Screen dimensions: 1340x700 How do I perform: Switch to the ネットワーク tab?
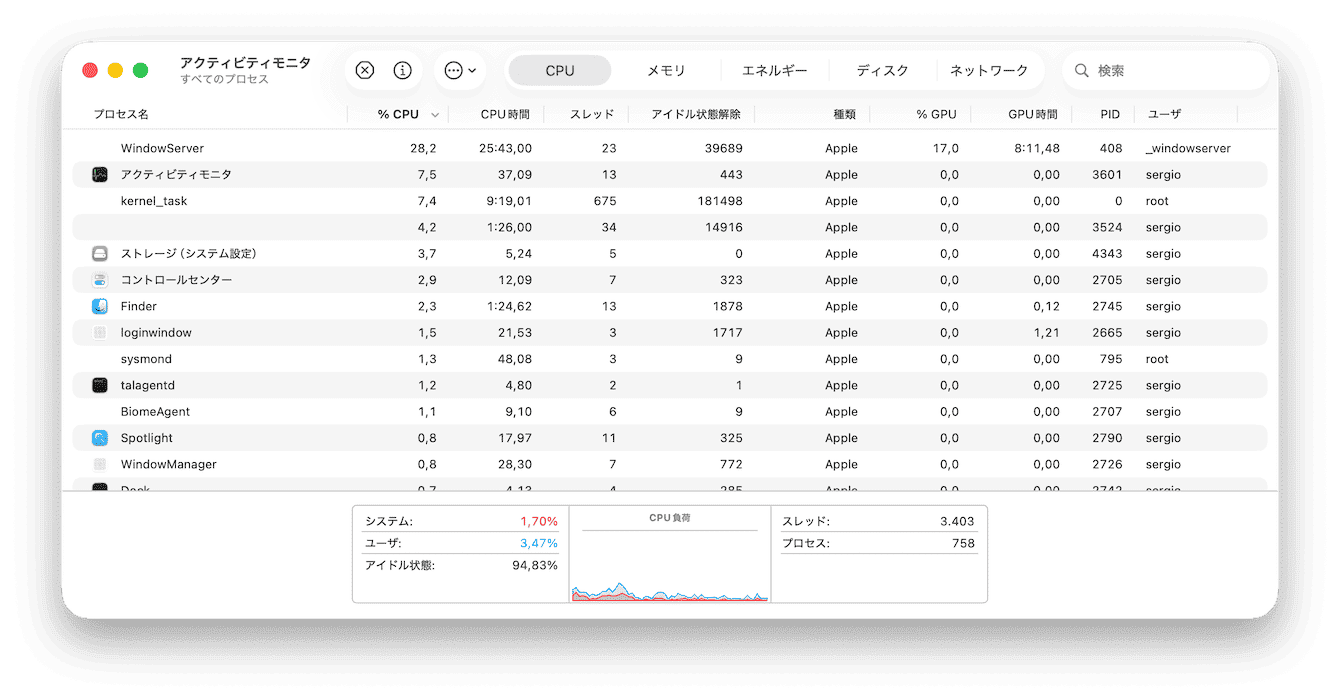(x=989, y=71)
